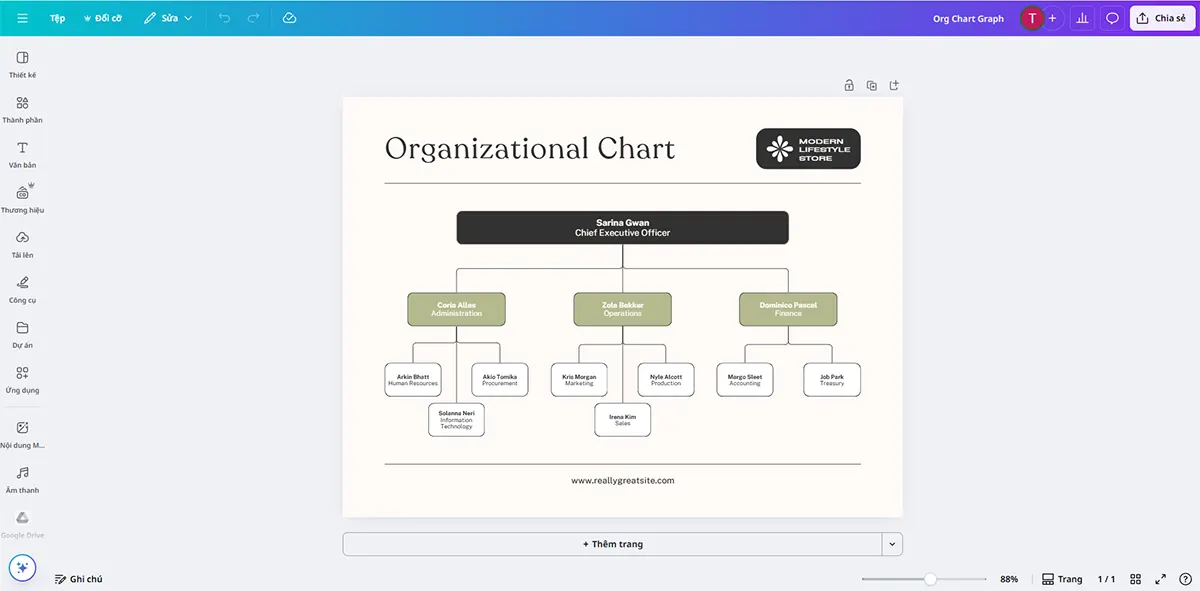Enter fullscreen presentation mode
1200x591 pixels.
(x=1161, y=579)
